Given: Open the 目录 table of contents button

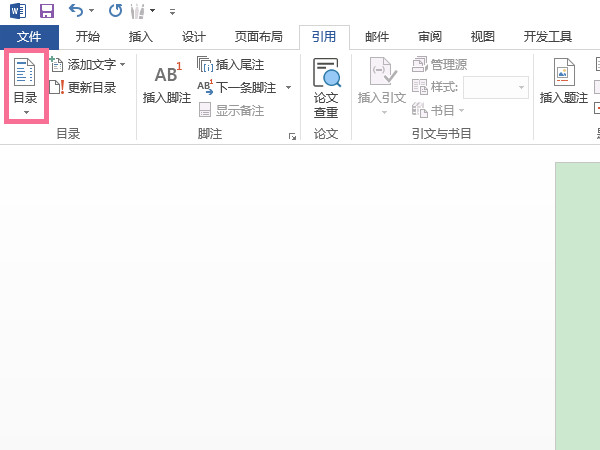Looking at the screenshot, I should point(26,86).
